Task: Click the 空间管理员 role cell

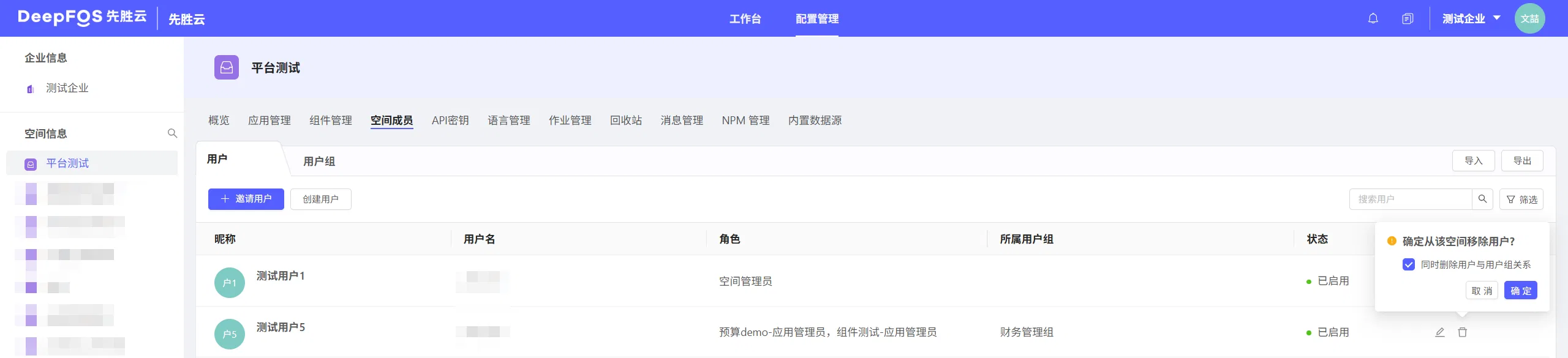Action: (x=745, y=282)
